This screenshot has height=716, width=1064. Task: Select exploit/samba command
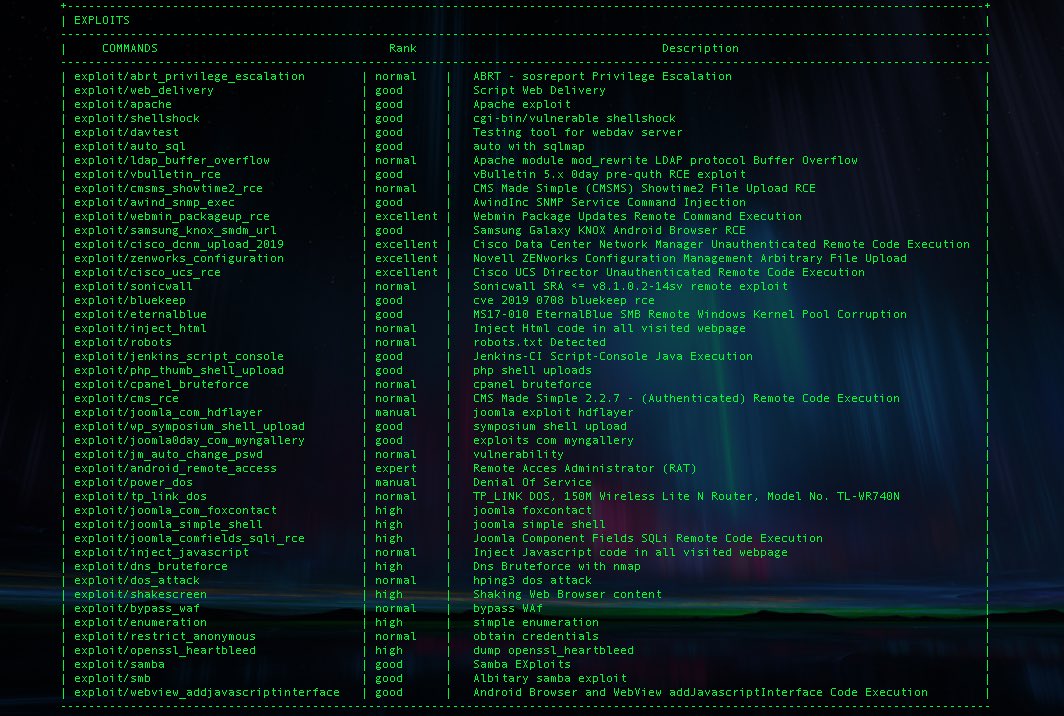click(x=119, y=664)
